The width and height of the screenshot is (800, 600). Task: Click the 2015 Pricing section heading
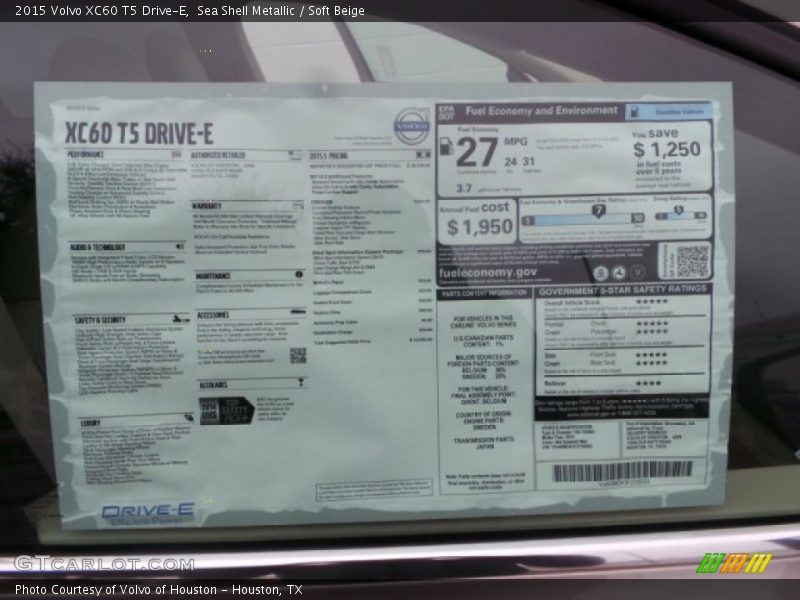click(x=329, y=155)
